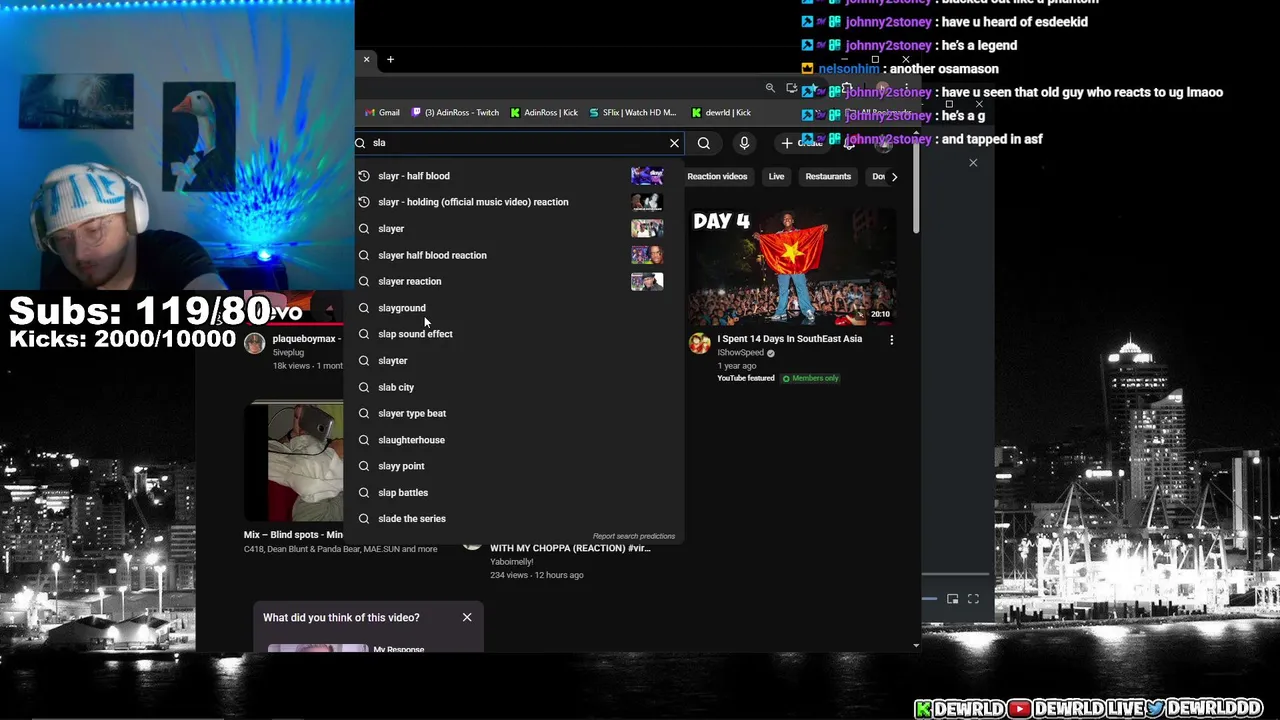Open IShowSpeed channel avatar
Viewport: 1280px width, 720px height.
[x=700, y=344]
